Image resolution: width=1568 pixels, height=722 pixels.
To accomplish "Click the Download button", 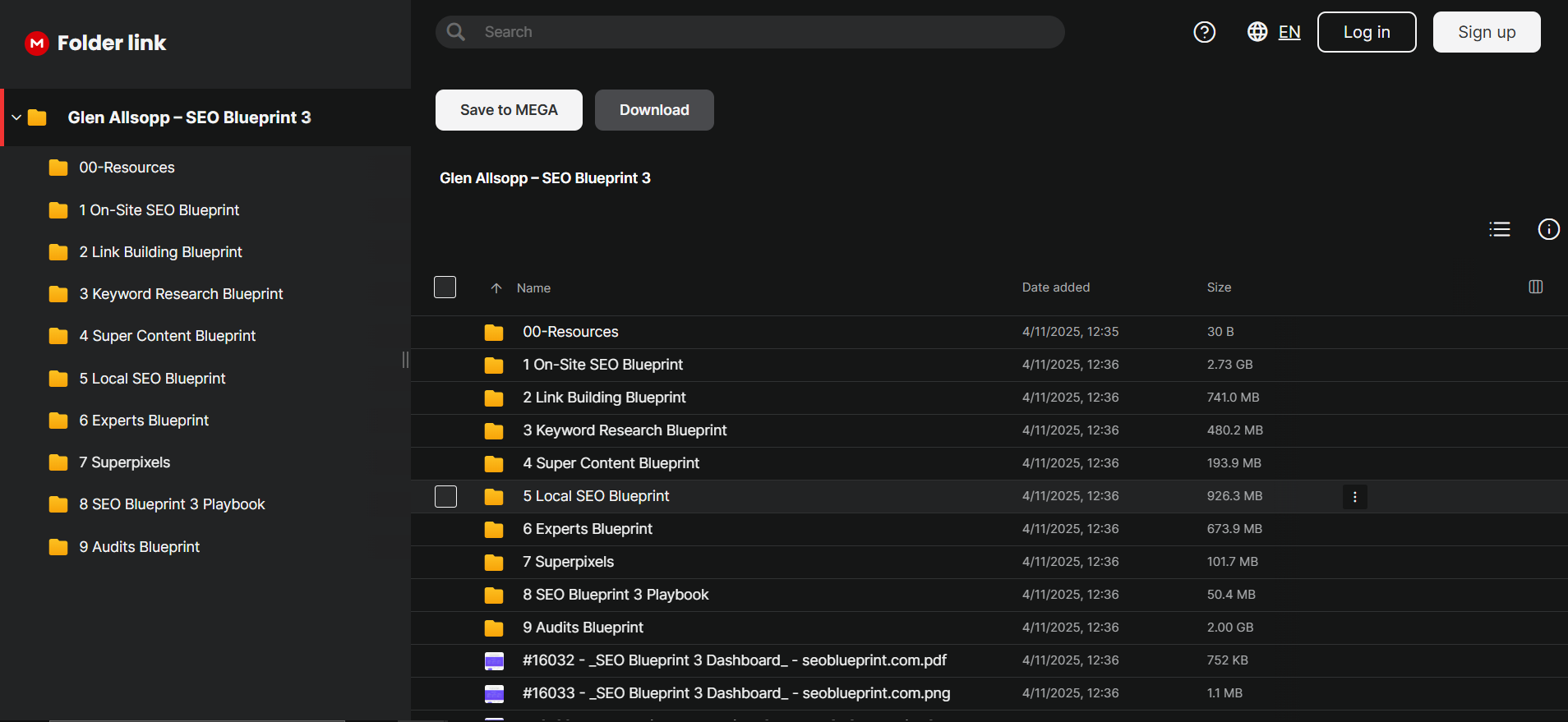I will pos(654,110).
